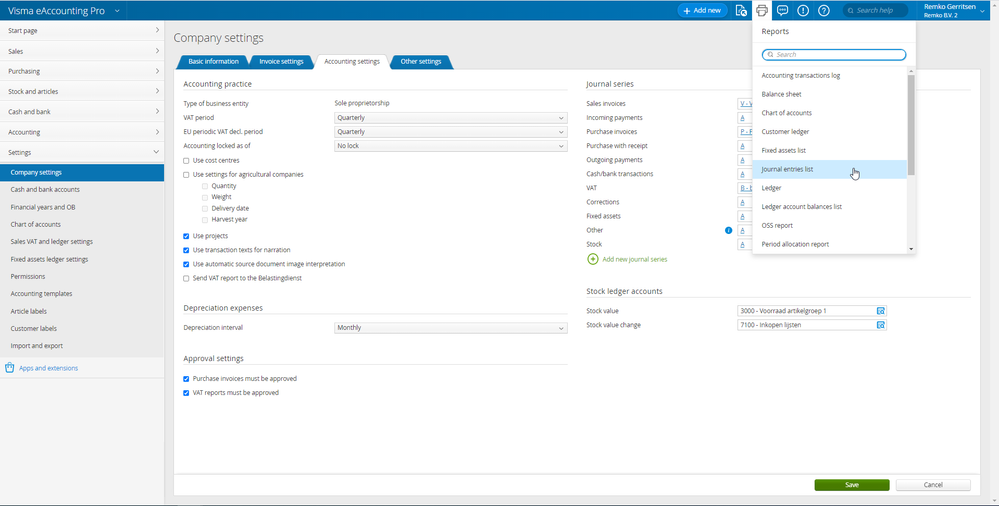
Task: Click the Stock value change lookup icon
Action: point(881,325)
